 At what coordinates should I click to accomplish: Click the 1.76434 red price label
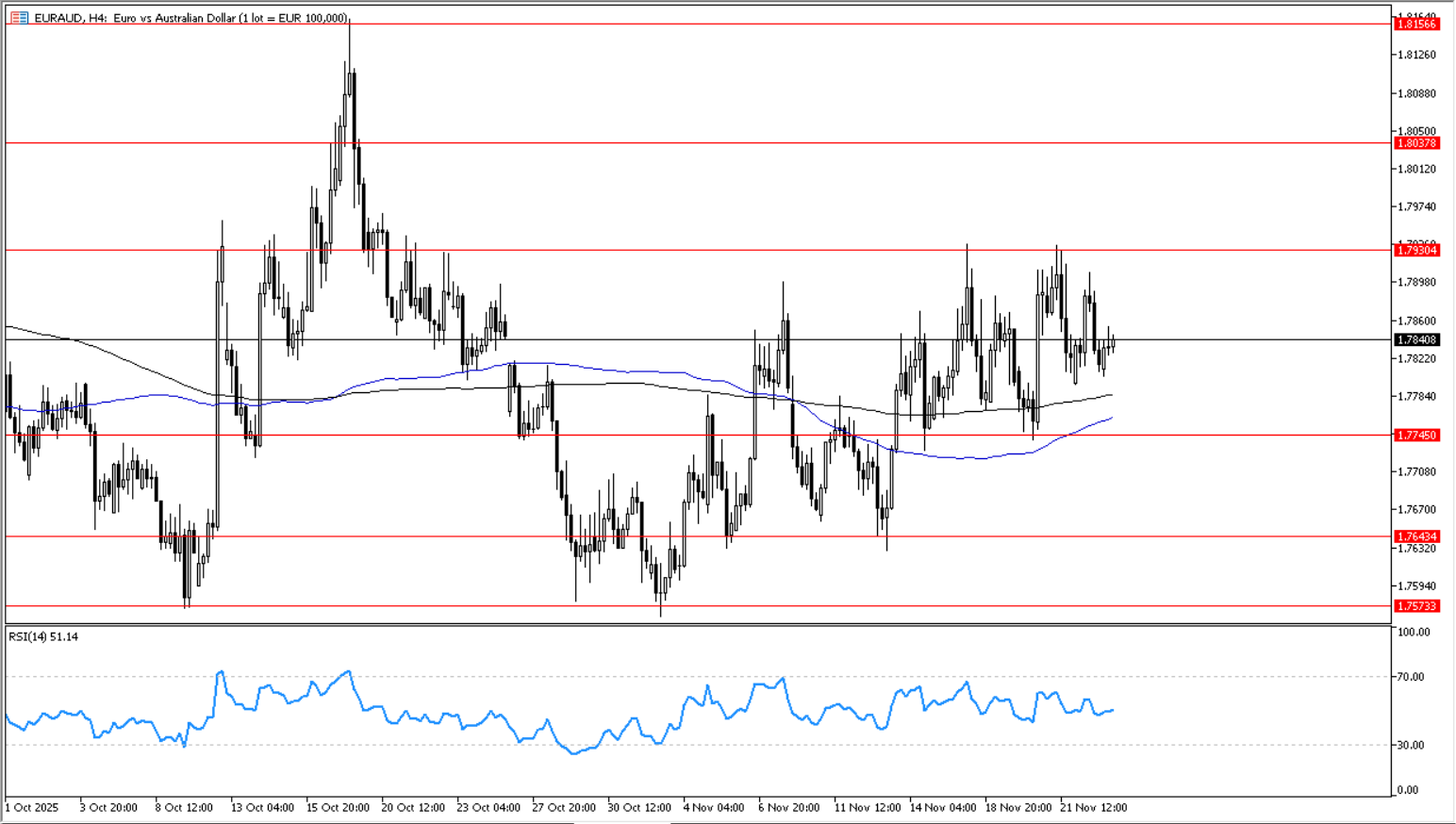pos(1415,536)
